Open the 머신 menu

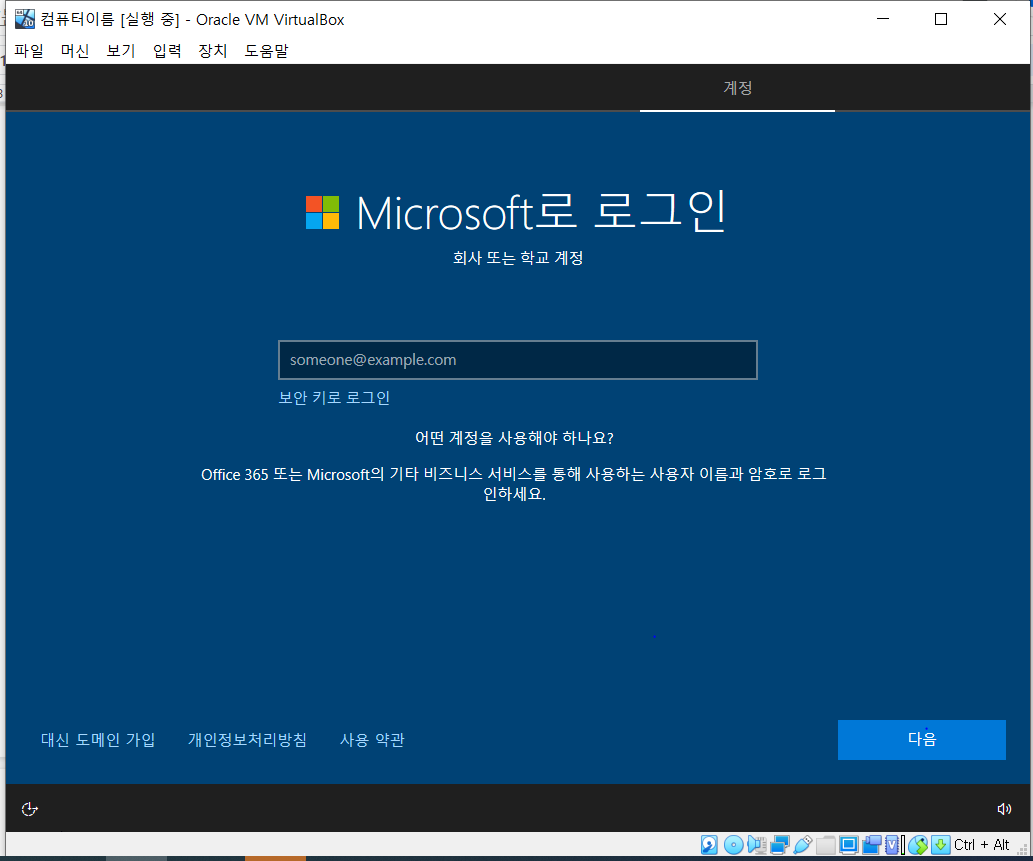74,51
